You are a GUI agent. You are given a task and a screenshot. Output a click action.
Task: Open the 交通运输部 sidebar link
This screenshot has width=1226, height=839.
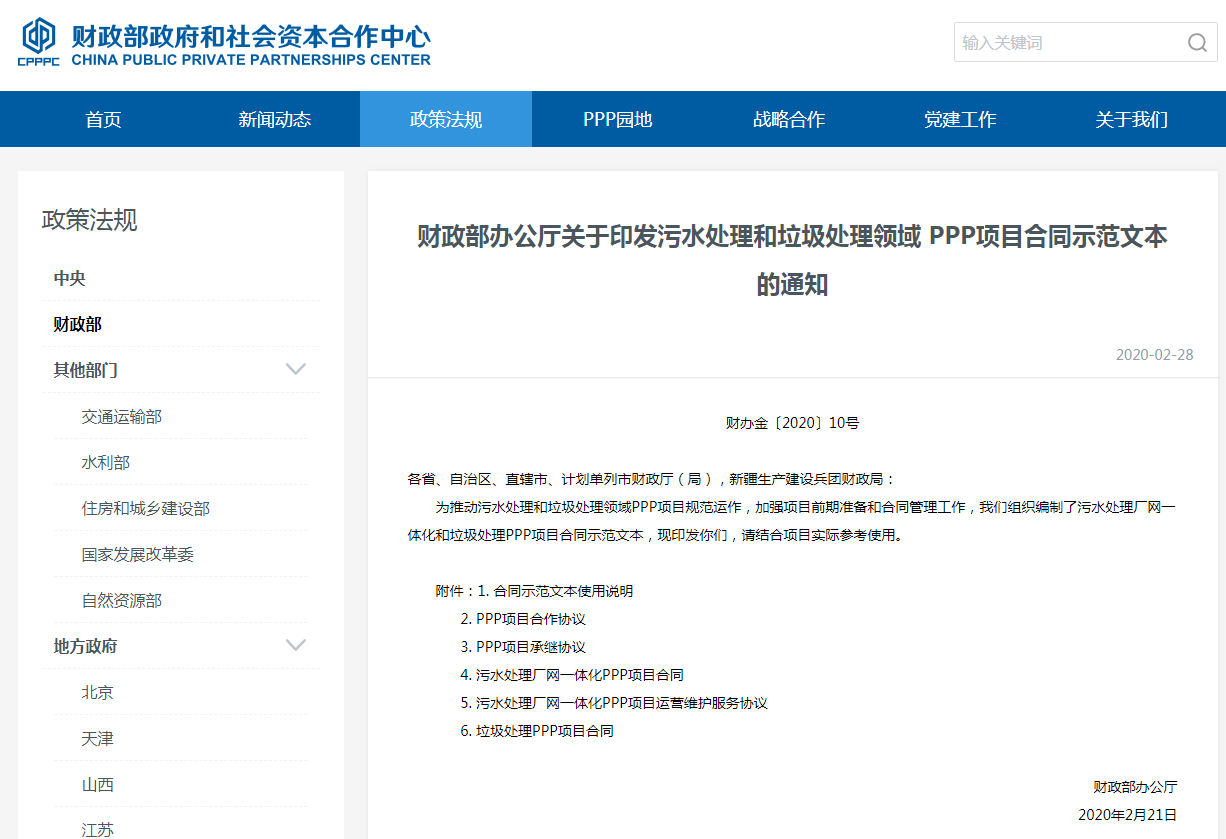(122, 417)
